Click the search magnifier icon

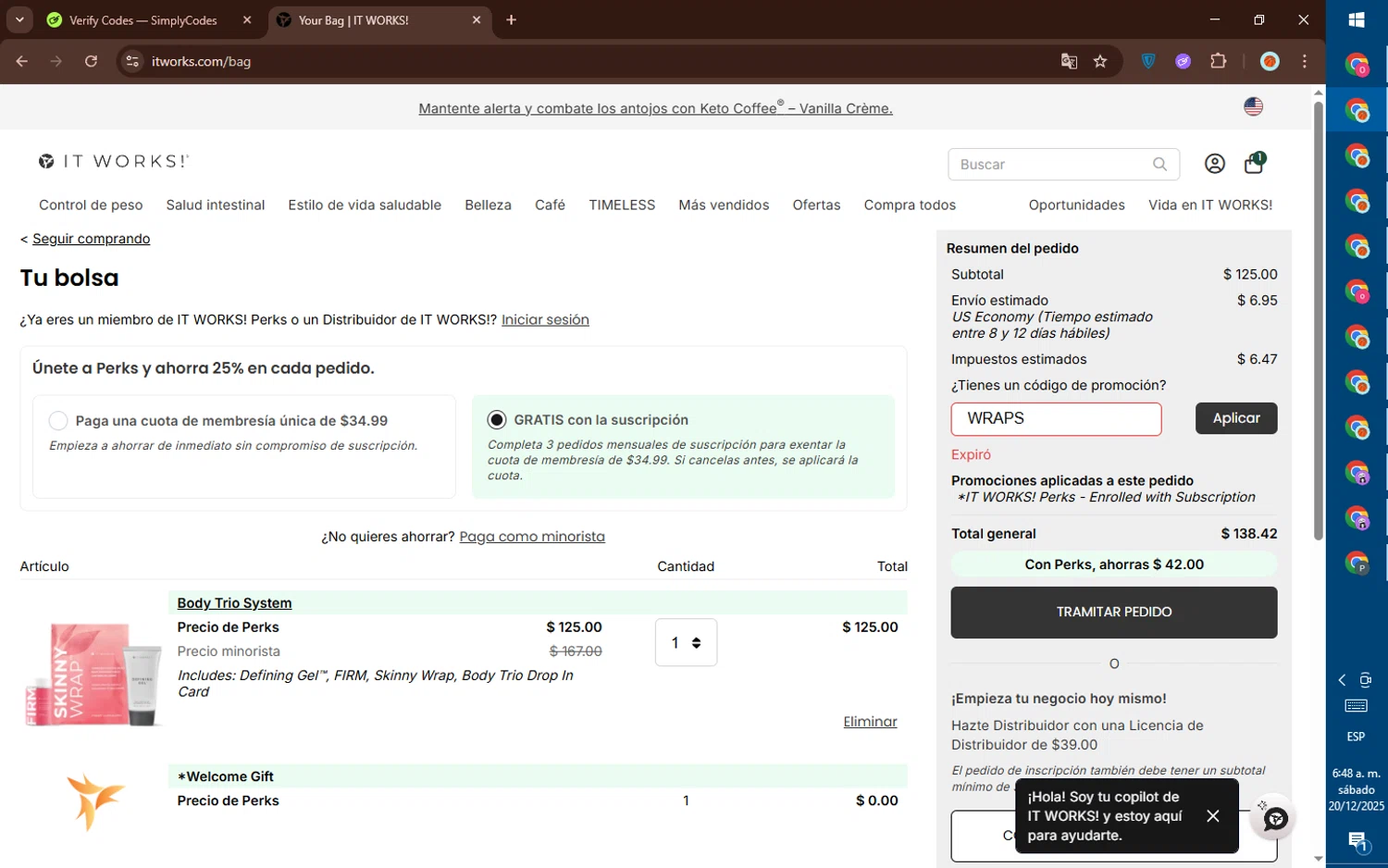1159,164
